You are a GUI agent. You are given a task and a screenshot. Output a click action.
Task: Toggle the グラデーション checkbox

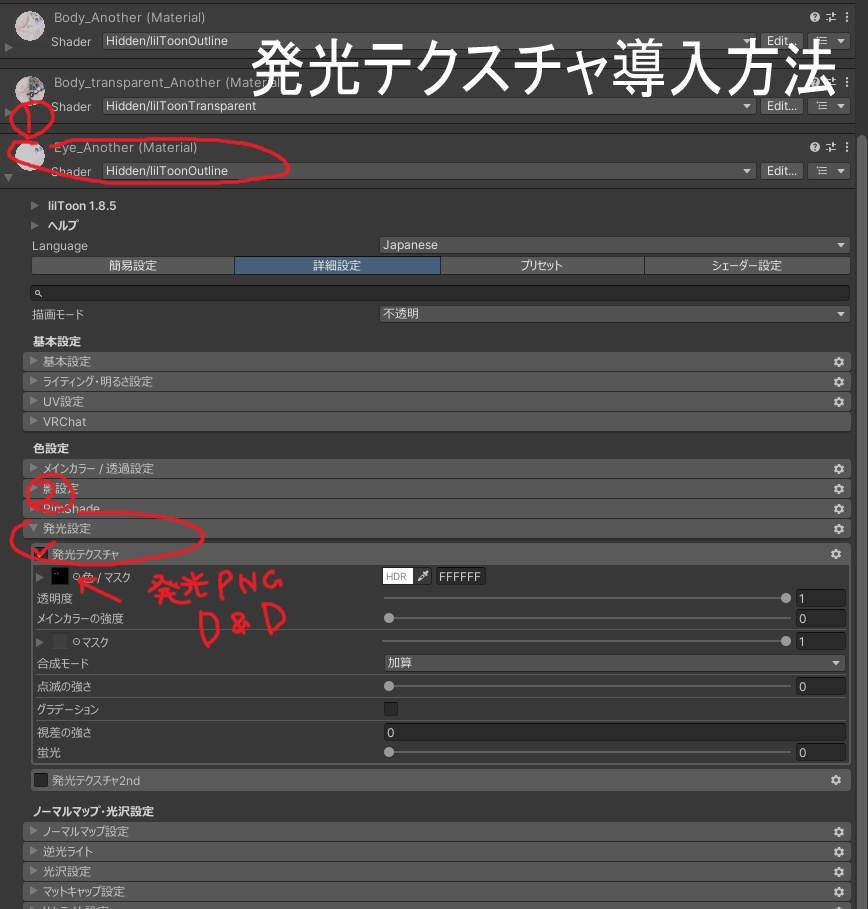[x=390, y=708]
